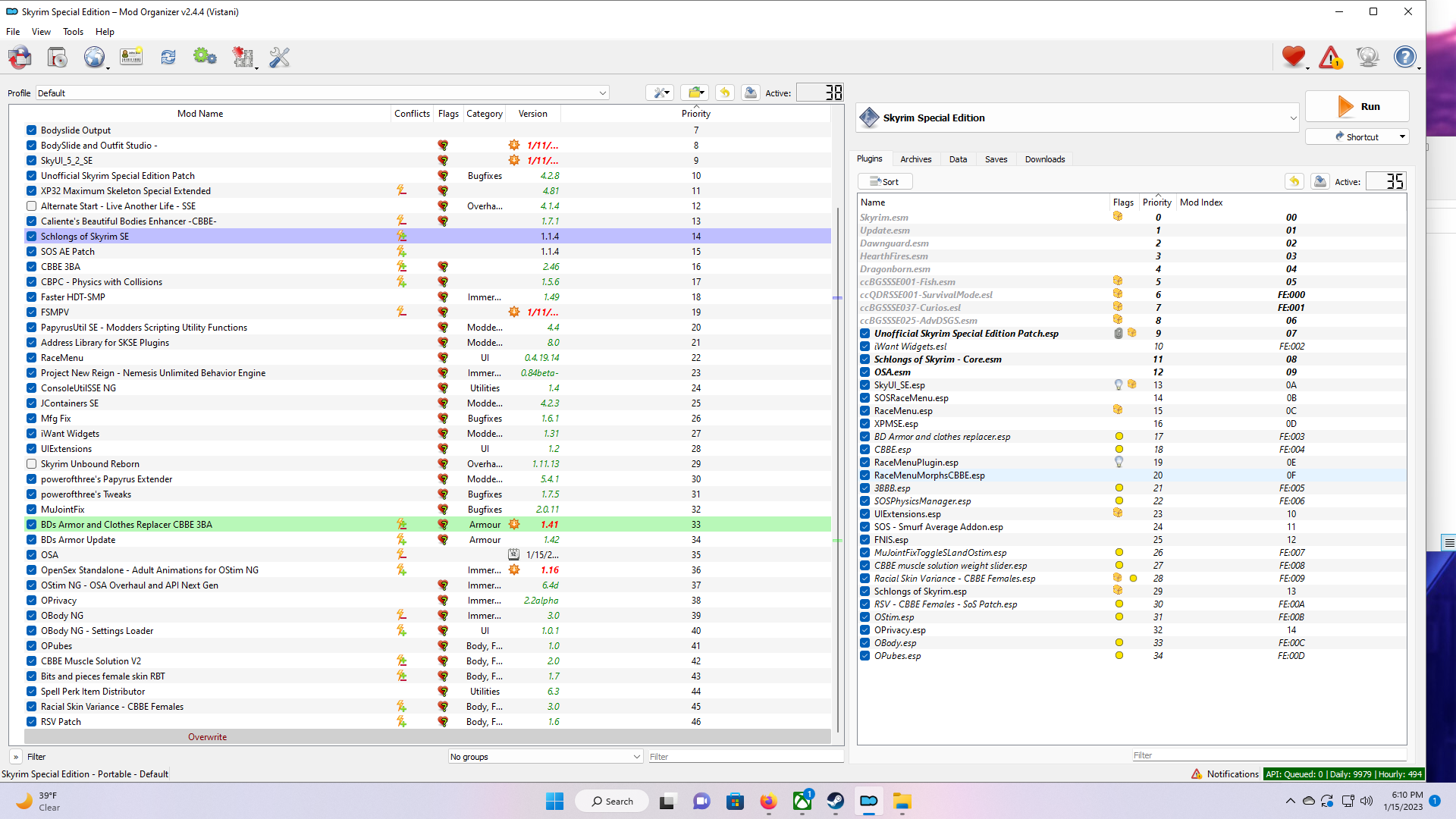Image resolution: width=1456 pixels, height=819 pixels.
Task: Switch to the Downloads tab
Action: (x=1045, y=159)
